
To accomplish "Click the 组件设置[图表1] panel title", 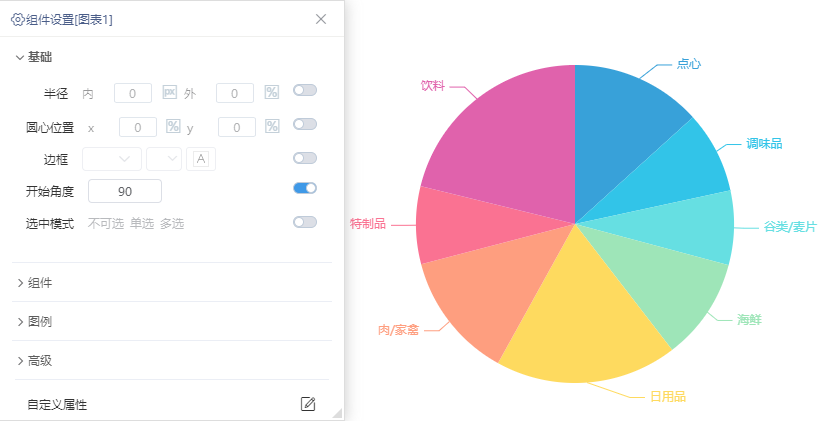I will pos(69,20).
